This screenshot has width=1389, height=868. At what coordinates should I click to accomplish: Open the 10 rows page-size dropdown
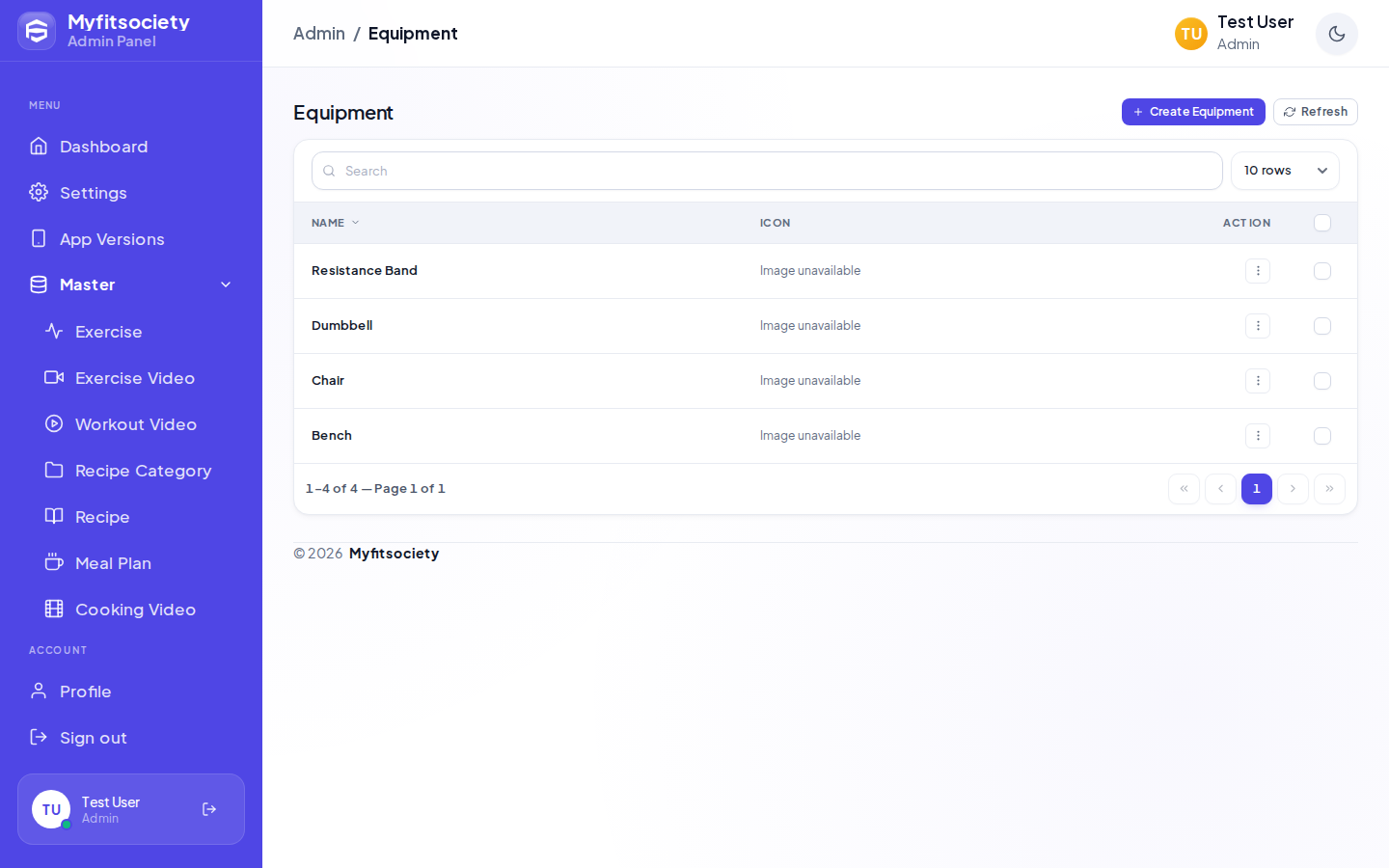coord(1285,171)
